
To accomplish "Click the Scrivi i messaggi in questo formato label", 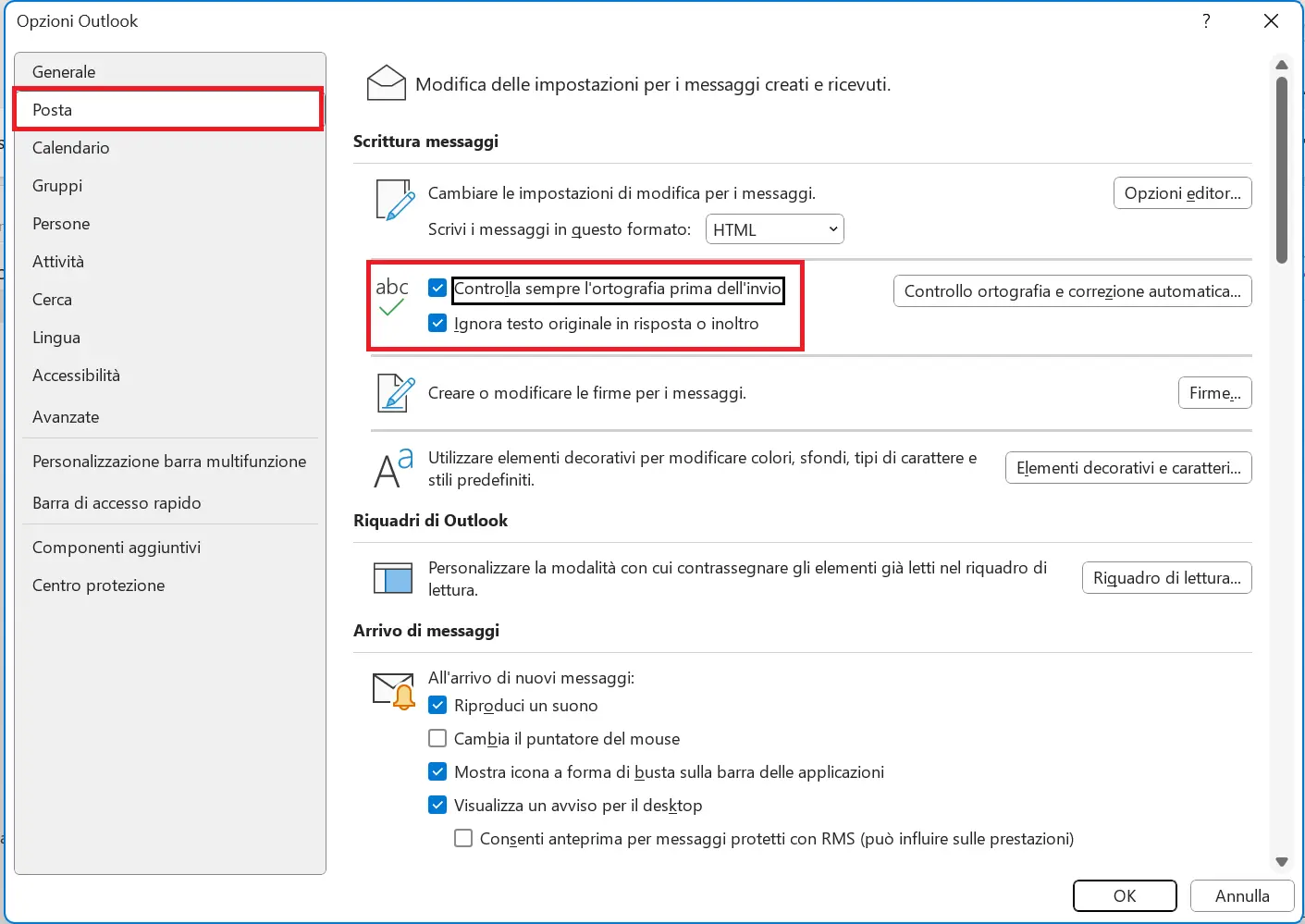I will (560, 228).
